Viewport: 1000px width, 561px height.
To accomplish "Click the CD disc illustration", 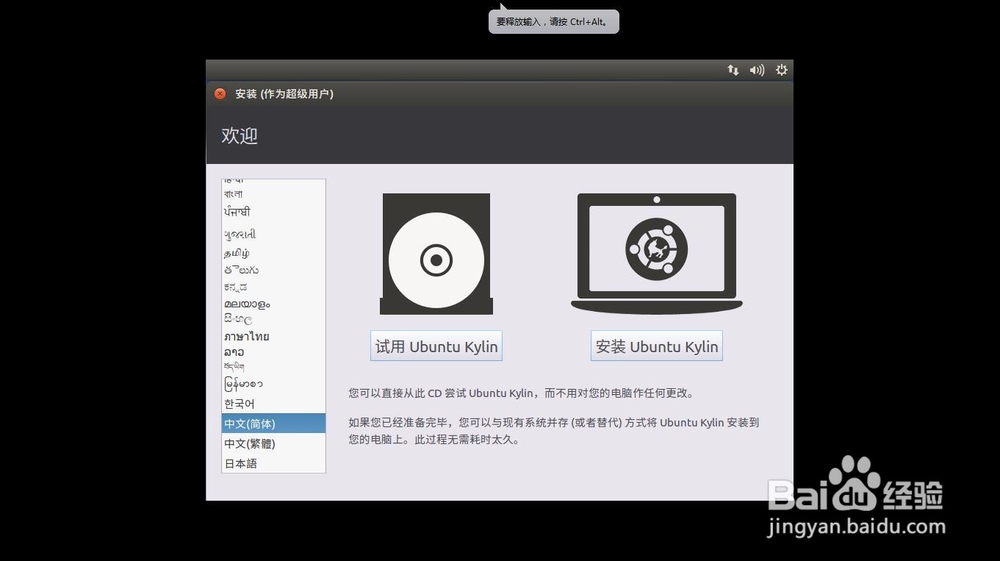I will click(x=436, y=254).
